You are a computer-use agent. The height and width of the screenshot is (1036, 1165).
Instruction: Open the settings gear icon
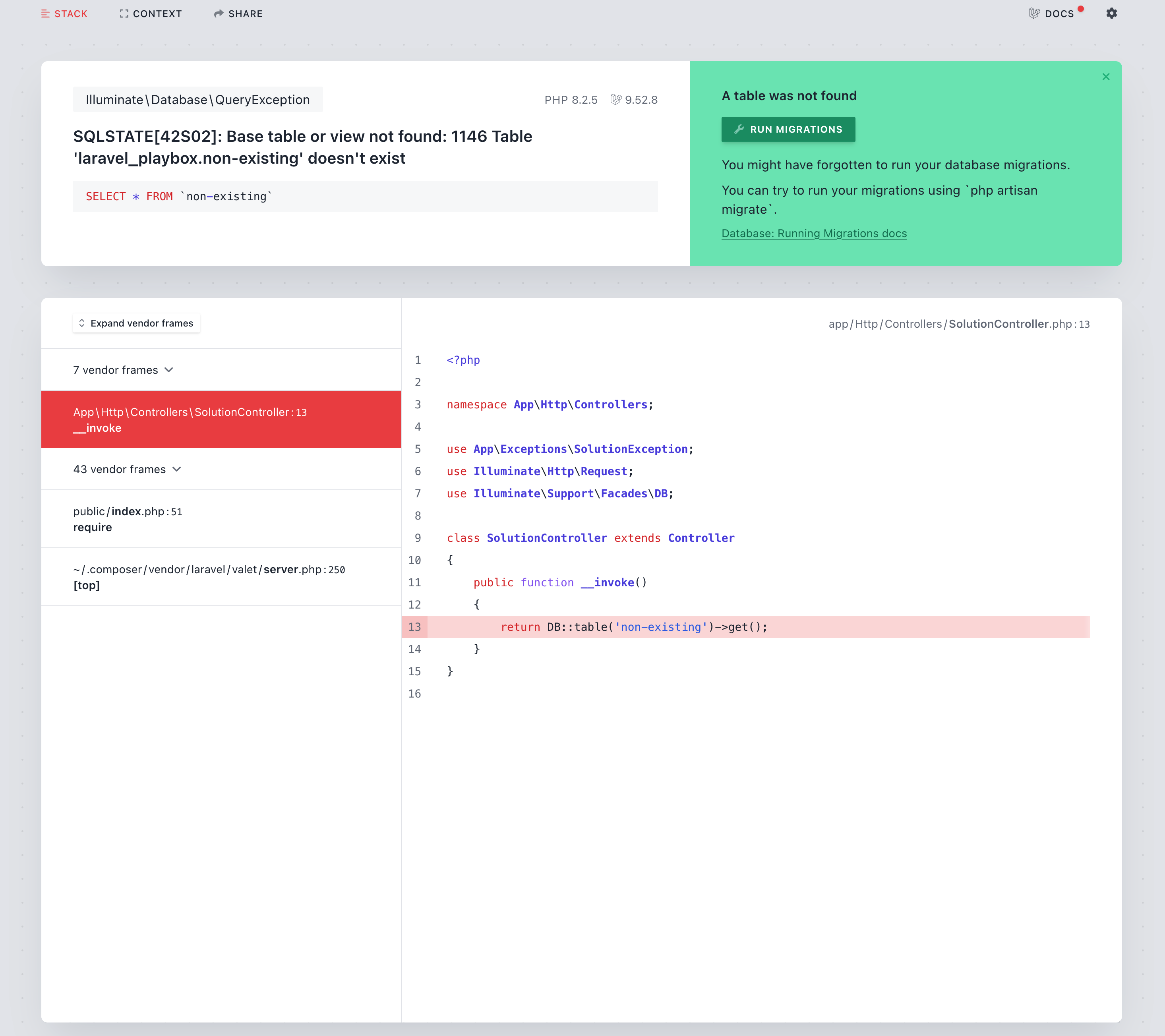[x=1112, y=13]
